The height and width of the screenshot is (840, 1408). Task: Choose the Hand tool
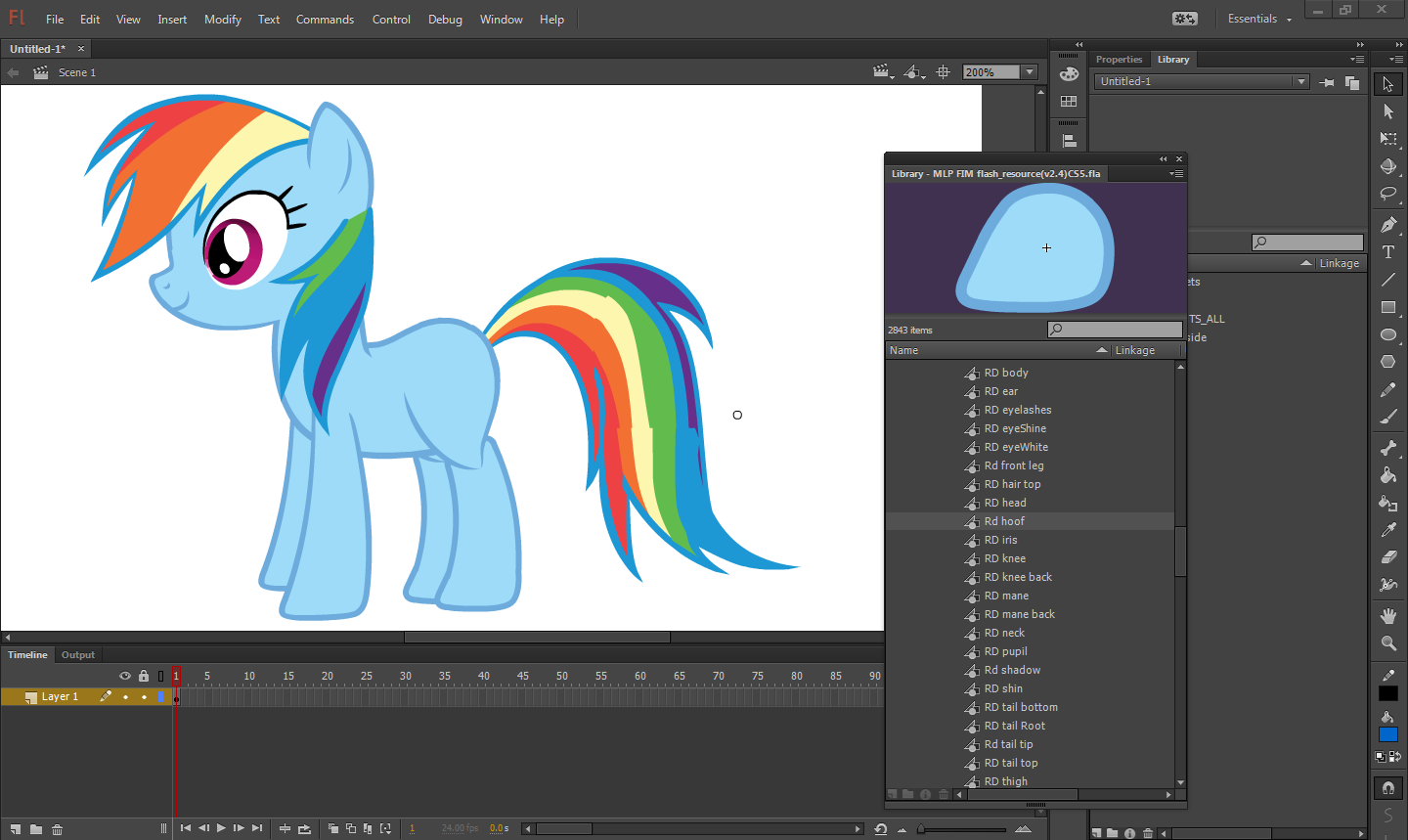pyautogui.click(x=1387, y=616)
